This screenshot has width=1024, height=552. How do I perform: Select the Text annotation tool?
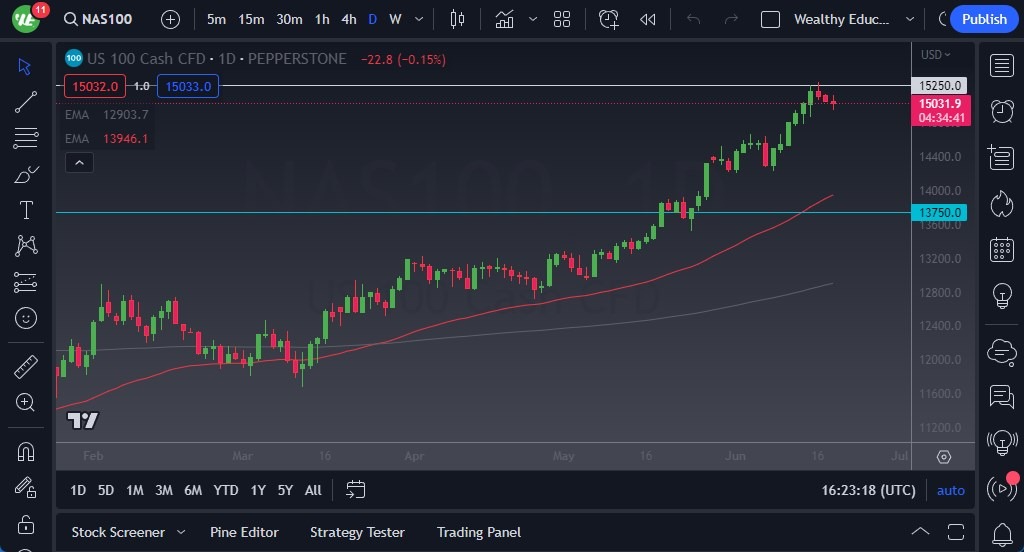click(26, 210)
